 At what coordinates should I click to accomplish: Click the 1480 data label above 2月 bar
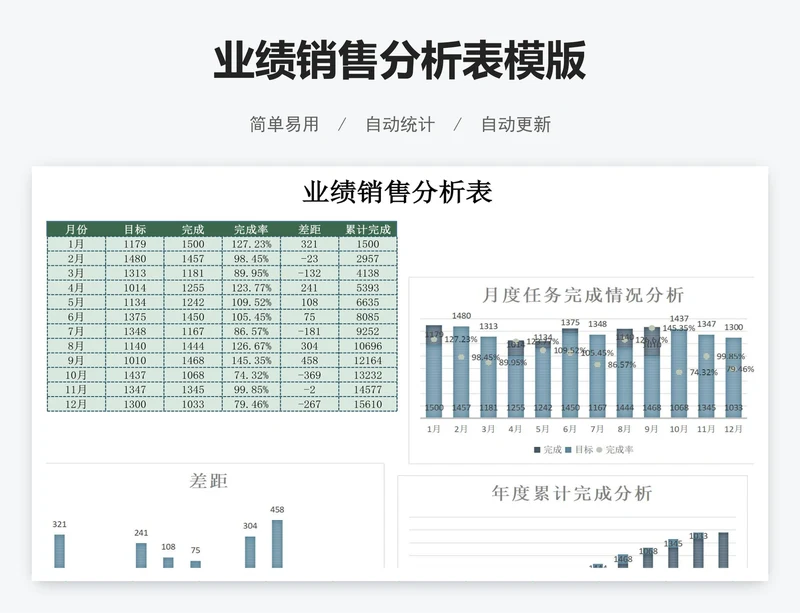point(461,316)
